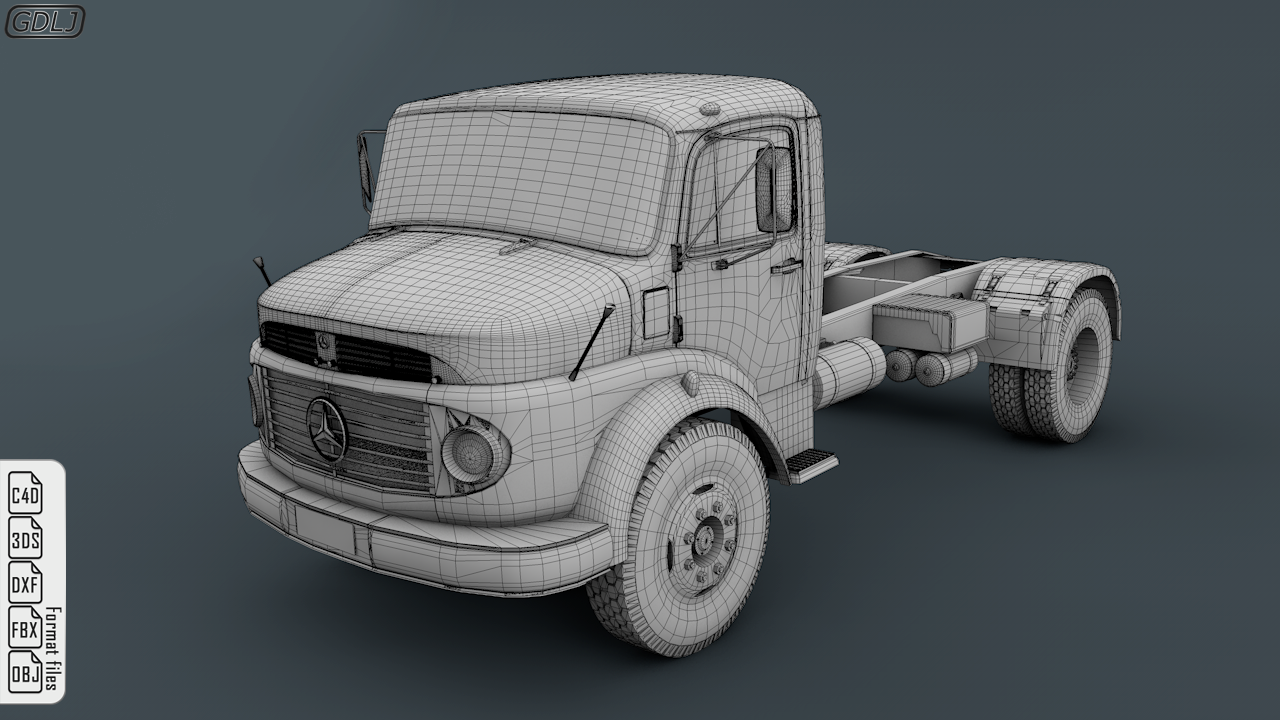This screenshot has height=720, width=1280.
Task: Click the "format files" vertical label
Action: tap(52, 649)
